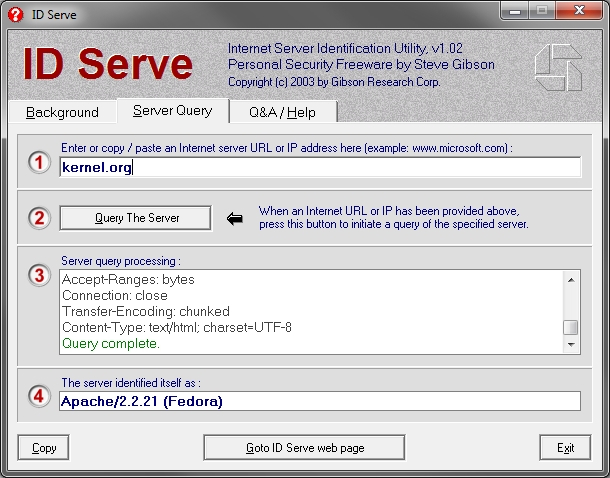Click the 'Internet Server Identification Utility, v1.02' text
Viewport: 610px width, 478px height.
345,49
